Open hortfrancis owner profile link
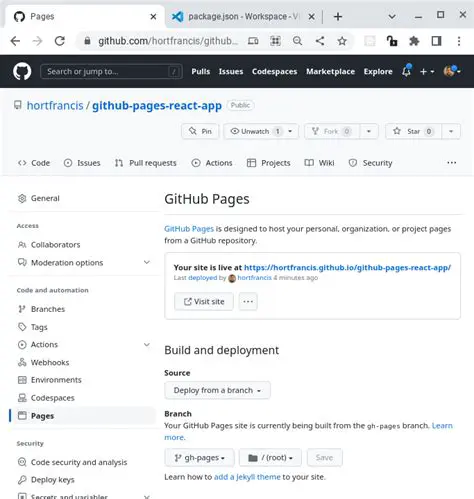 55,105
